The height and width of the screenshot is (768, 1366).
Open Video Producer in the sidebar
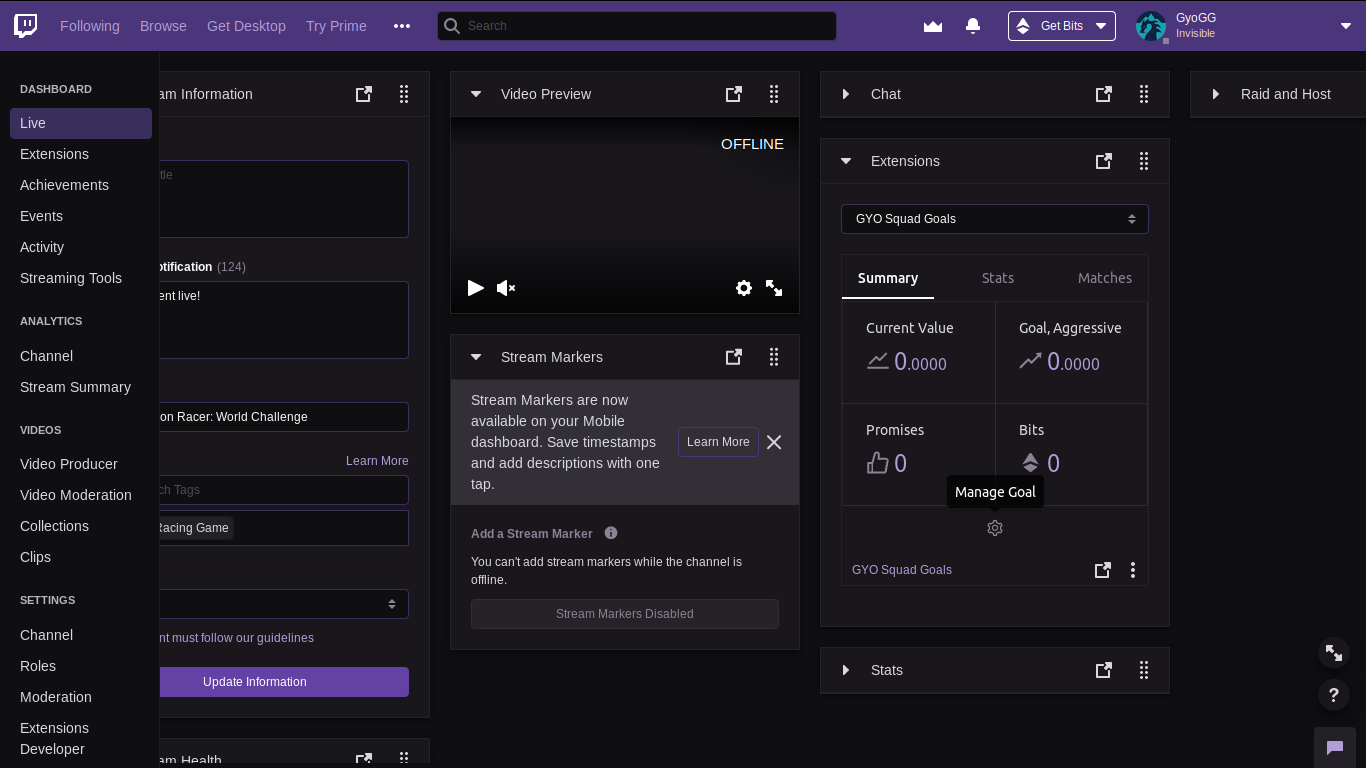pos(69,464)
